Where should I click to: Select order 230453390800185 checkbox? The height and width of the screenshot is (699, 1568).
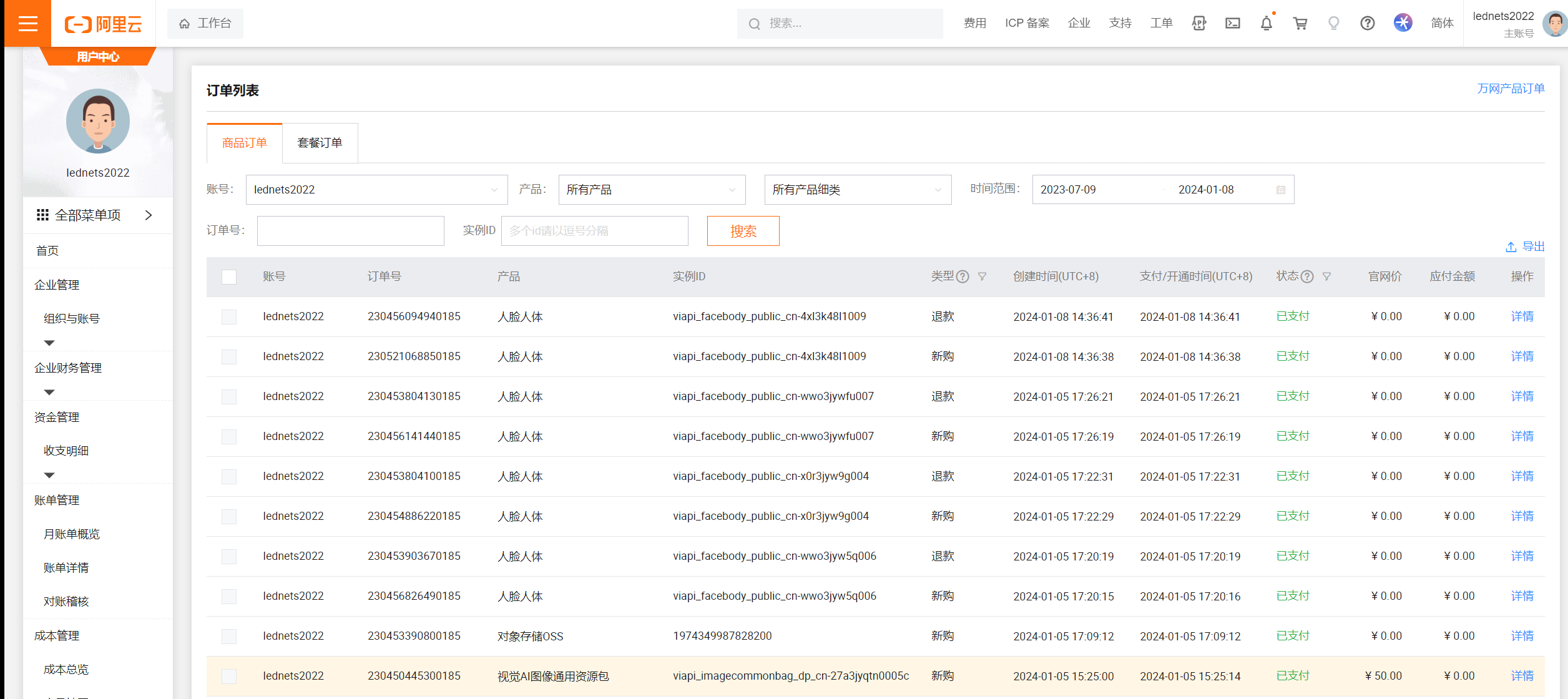229,637
